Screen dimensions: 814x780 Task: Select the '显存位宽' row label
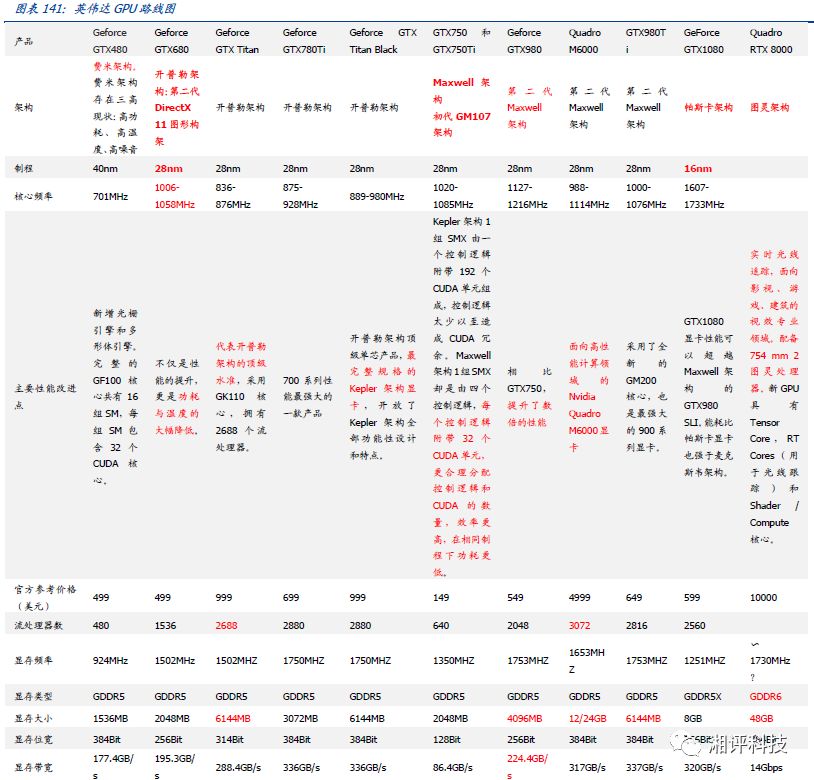33,739
